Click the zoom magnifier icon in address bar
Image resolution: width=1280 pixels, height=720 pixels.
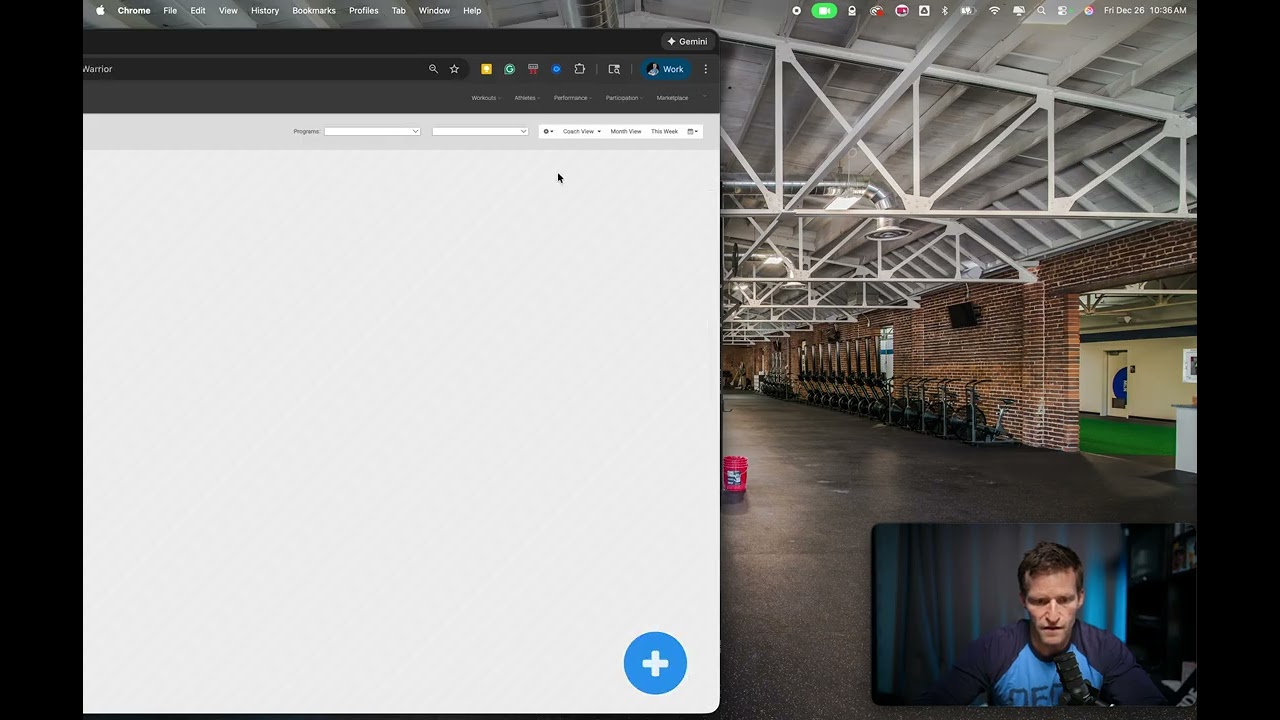click(x=433, y=69)
